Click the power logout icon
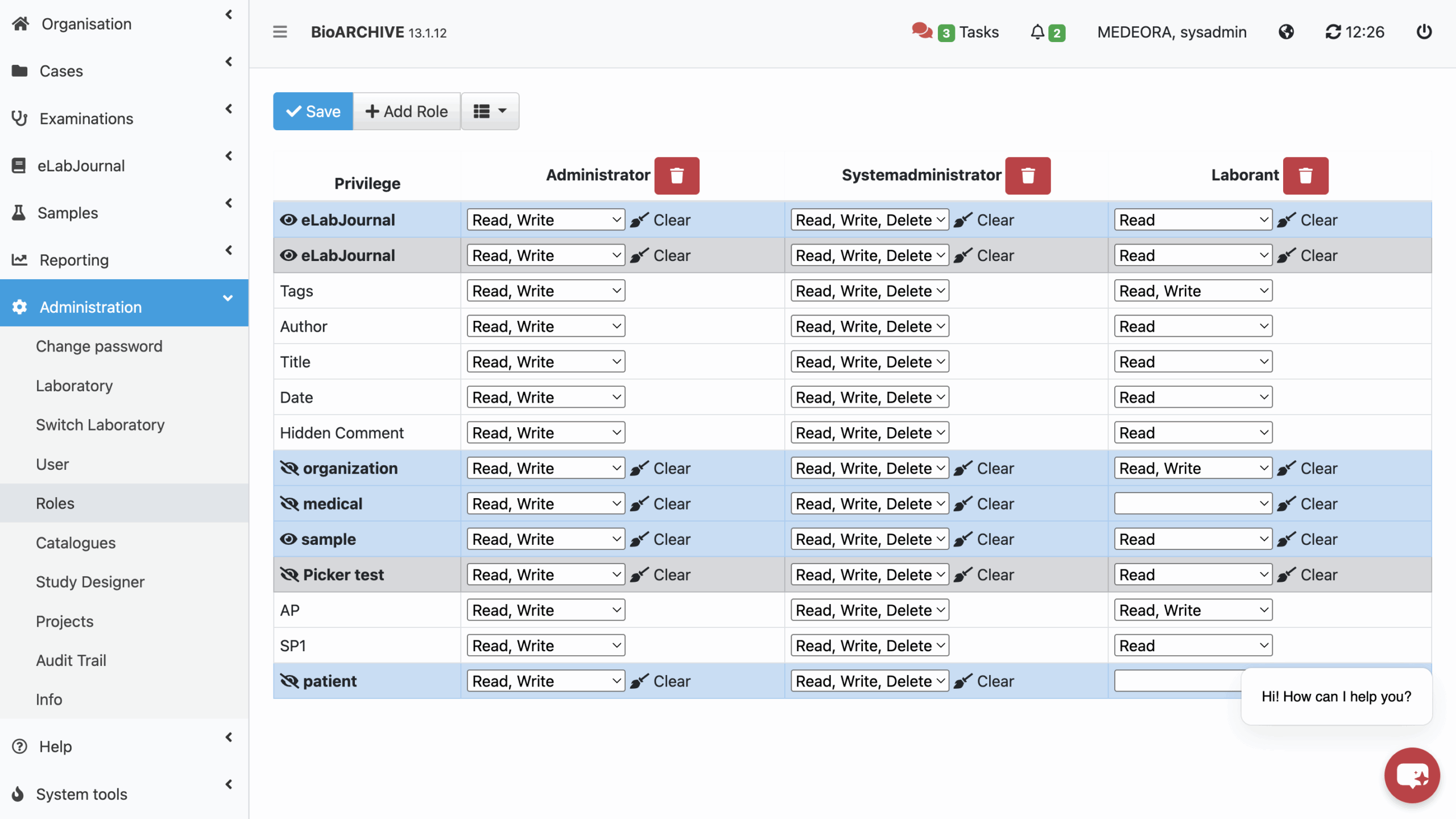This screenshot has height=819, width=1456. coord(1424,32)
